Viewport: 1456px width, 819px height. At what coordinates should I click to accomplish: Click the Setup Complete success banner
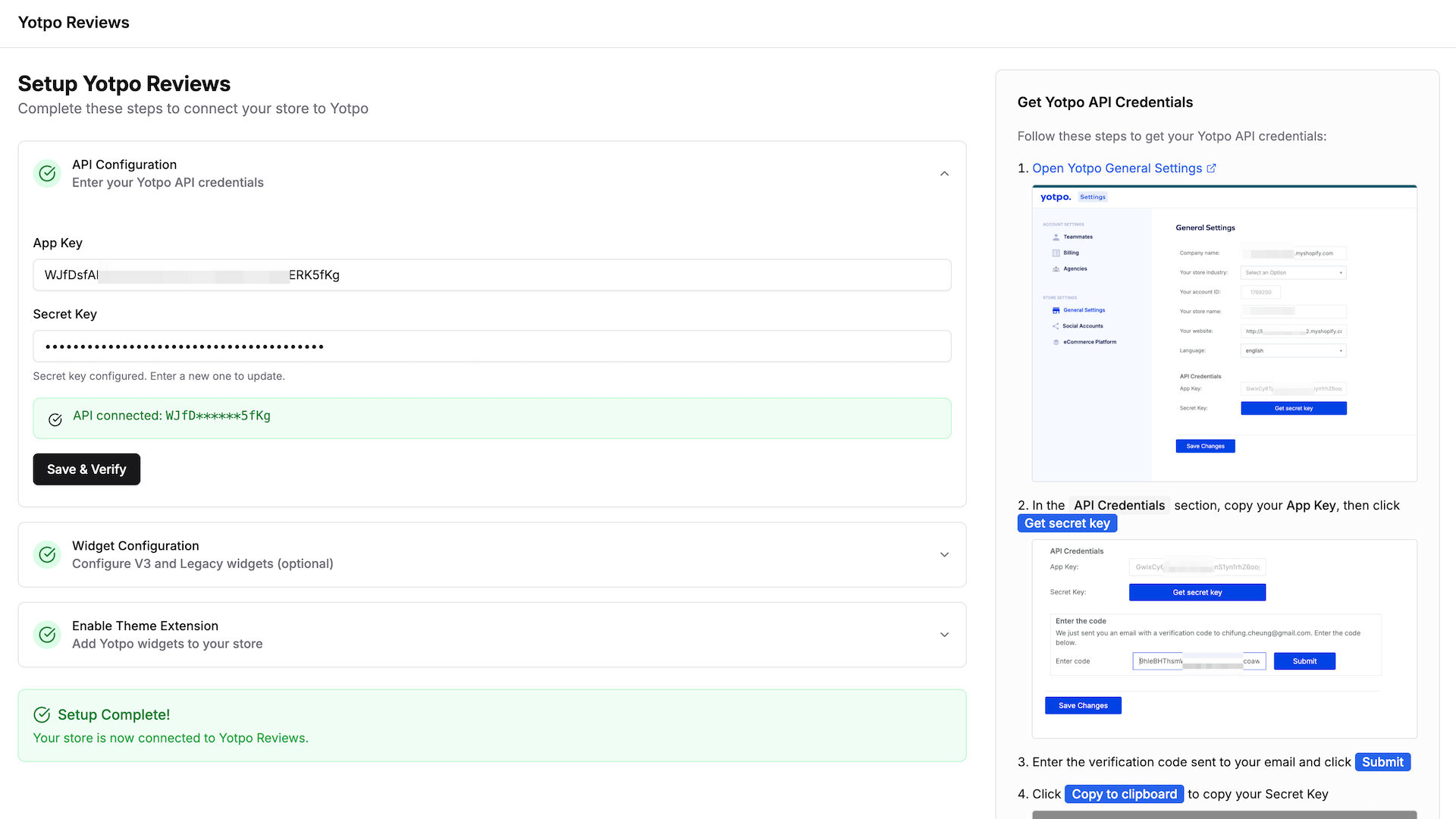coord(491,726)
